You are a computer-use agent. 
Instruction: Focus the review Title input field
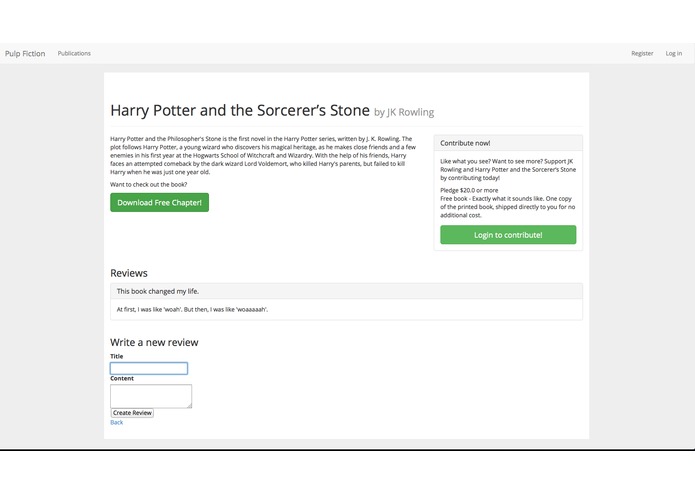149,368
